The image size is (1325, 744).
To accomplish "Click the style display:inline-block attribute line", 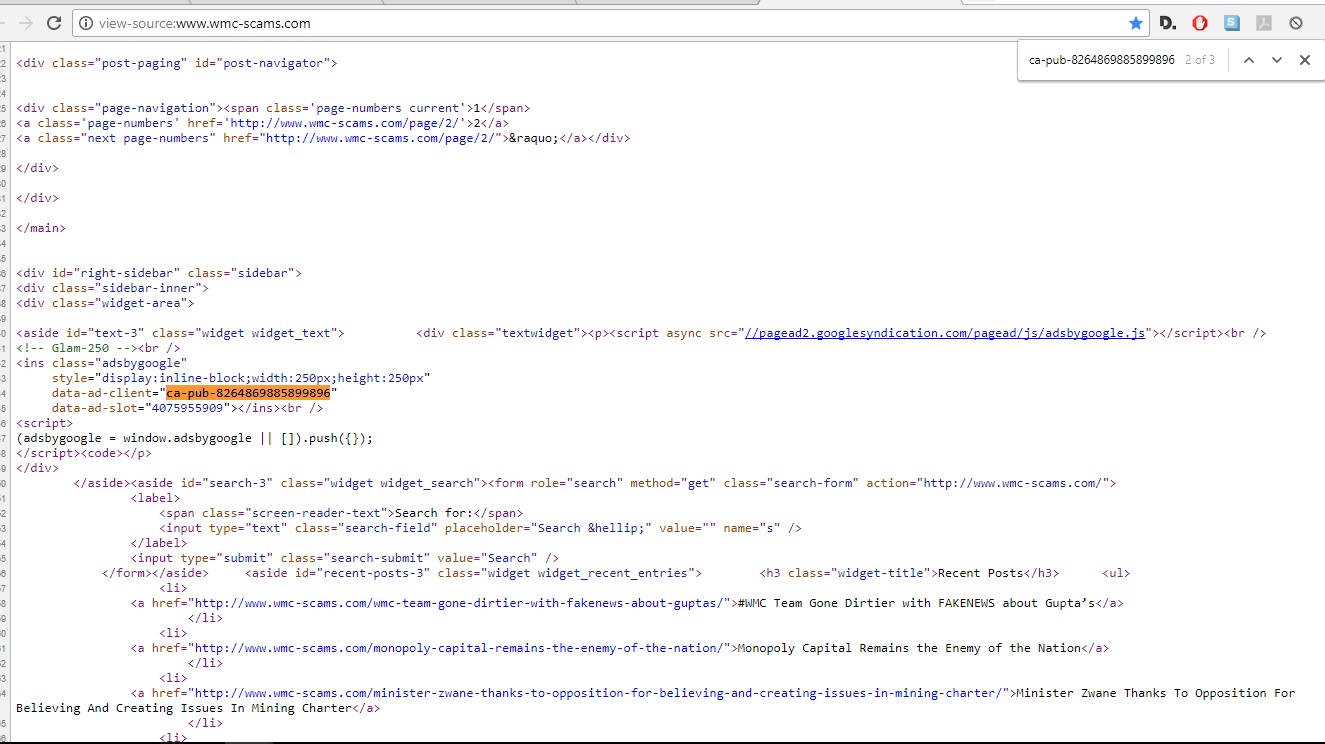I will [x=241, y=378].
